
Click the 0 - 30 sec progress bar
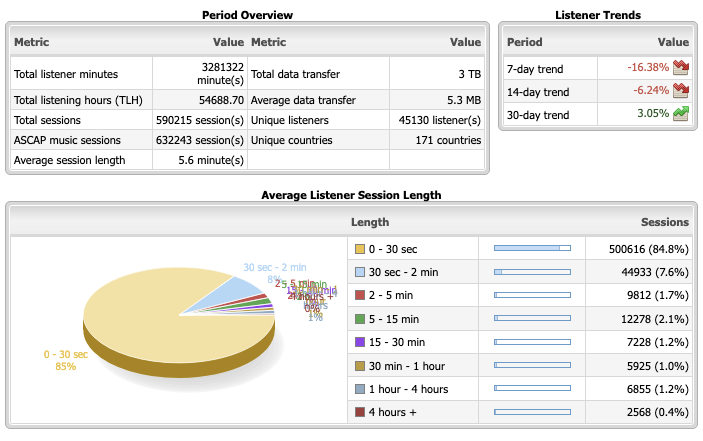(532, 248)
